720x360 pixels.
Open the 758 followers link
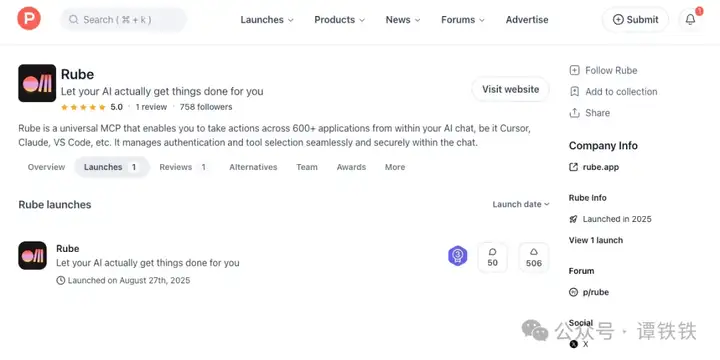click(x=206, y=107)
